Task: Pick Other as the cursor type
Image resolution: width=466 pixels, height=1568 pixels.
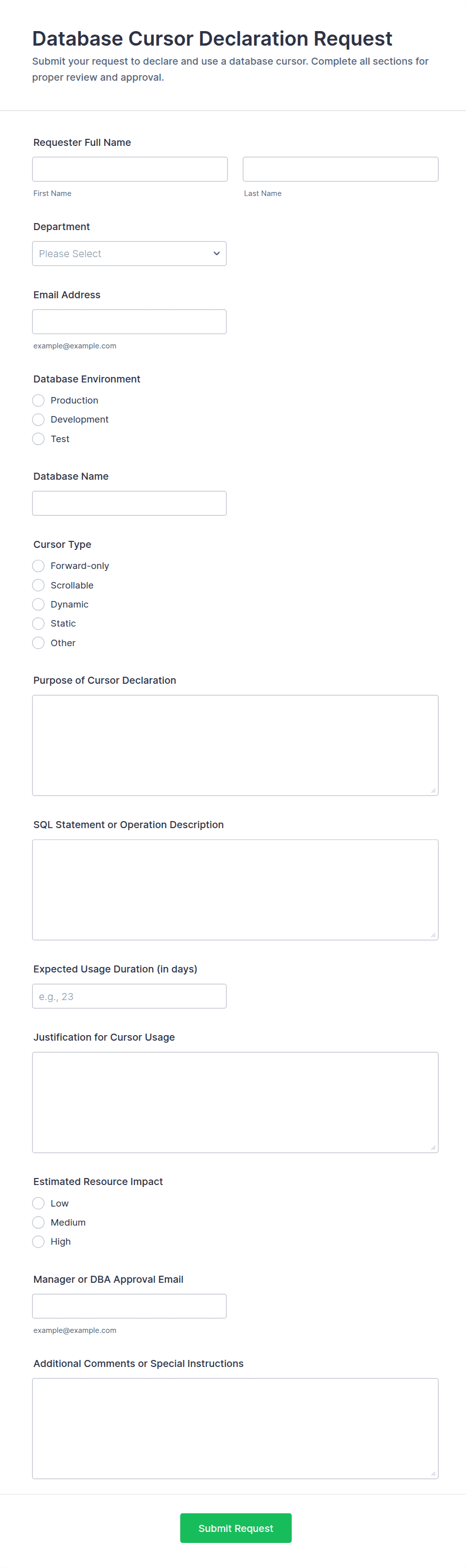Action: 38,643
